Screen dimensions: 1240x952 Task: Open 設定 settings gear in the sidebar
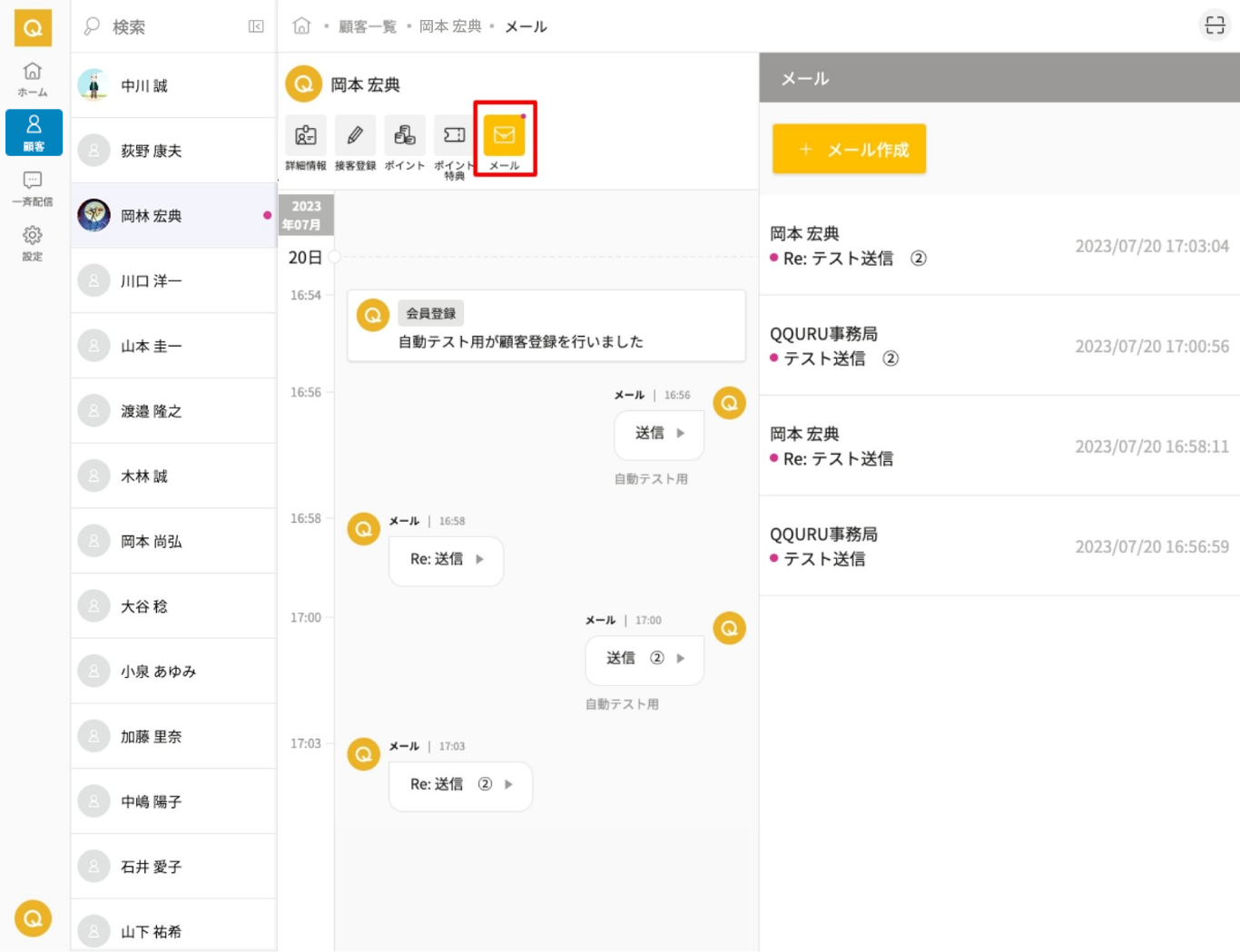pos(33,242)
